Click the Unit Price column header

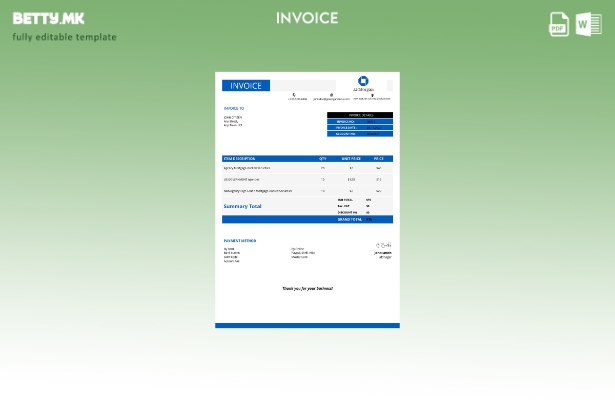[x=351, y=158]
